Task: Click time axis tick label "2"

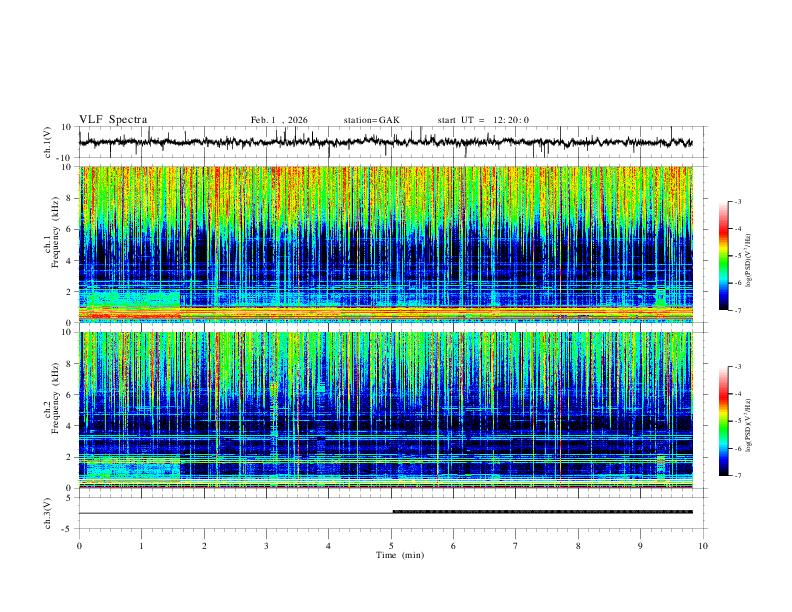Action: (x=204, y=546)
